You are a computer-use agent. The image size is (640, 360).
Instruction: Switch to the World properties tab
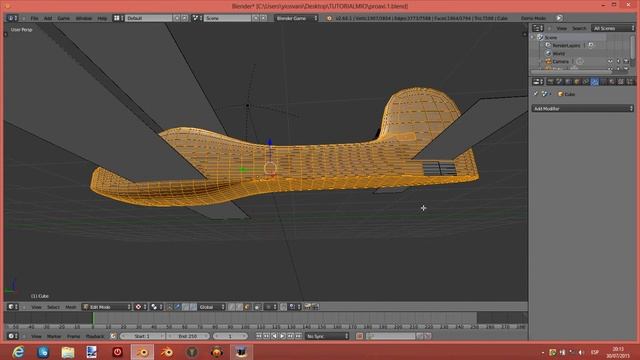click(x=568, y=82)
